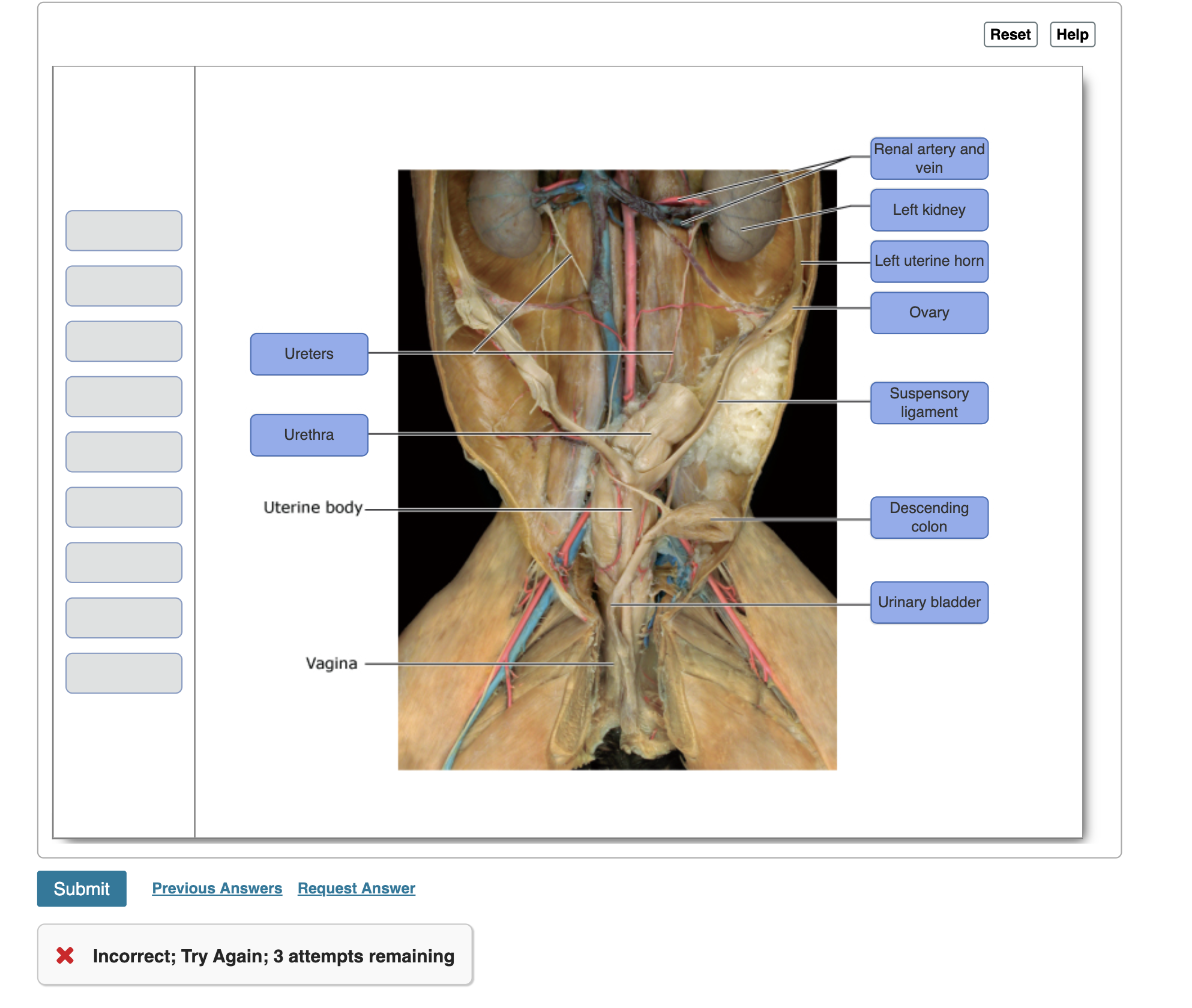Select the Suspensory ligament label
This screenshot has height=1008, width=1192.
click(x=929, y=403)
